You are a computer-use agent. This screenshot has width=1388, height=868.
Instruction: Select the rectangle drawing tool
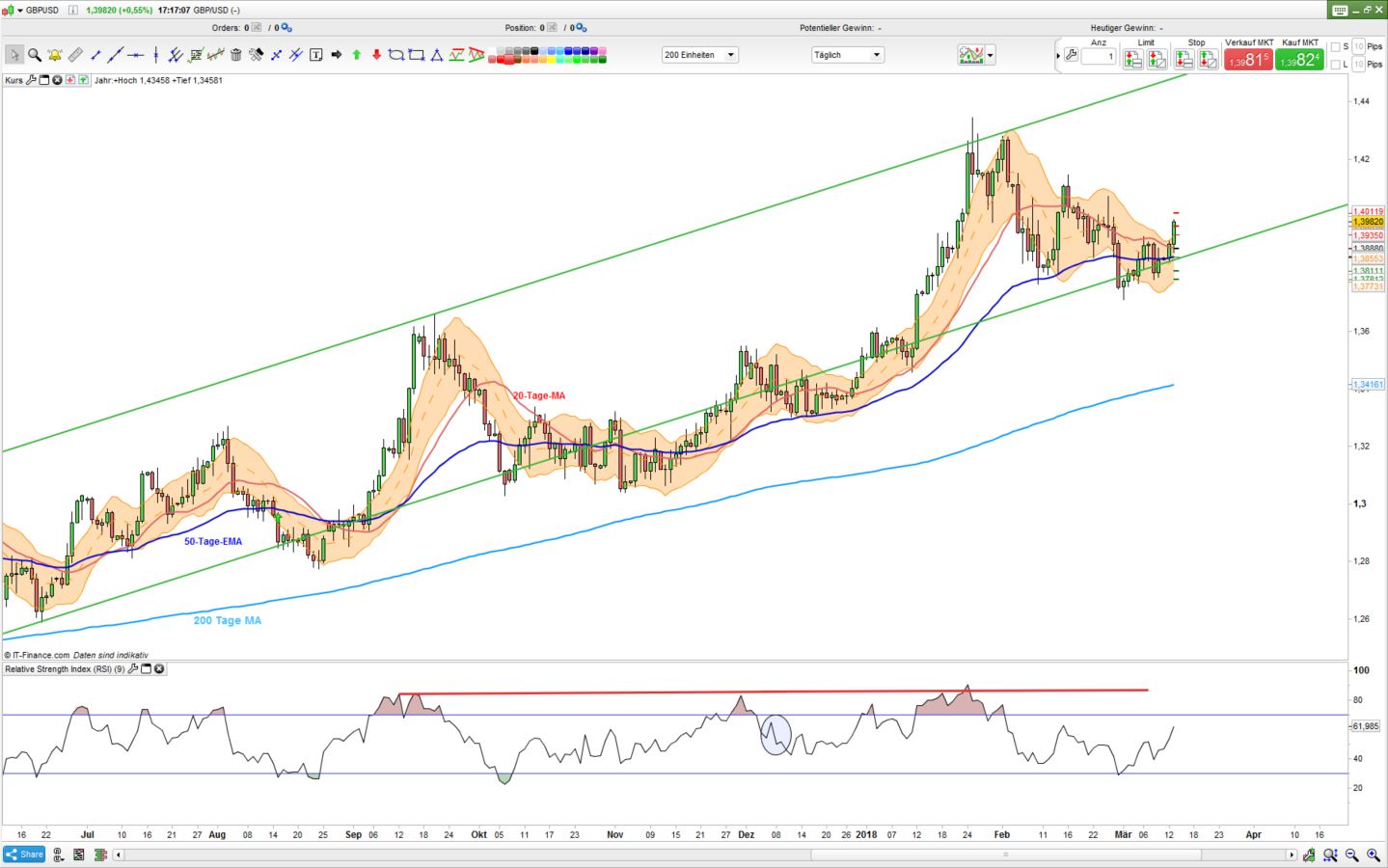point(416,55)
